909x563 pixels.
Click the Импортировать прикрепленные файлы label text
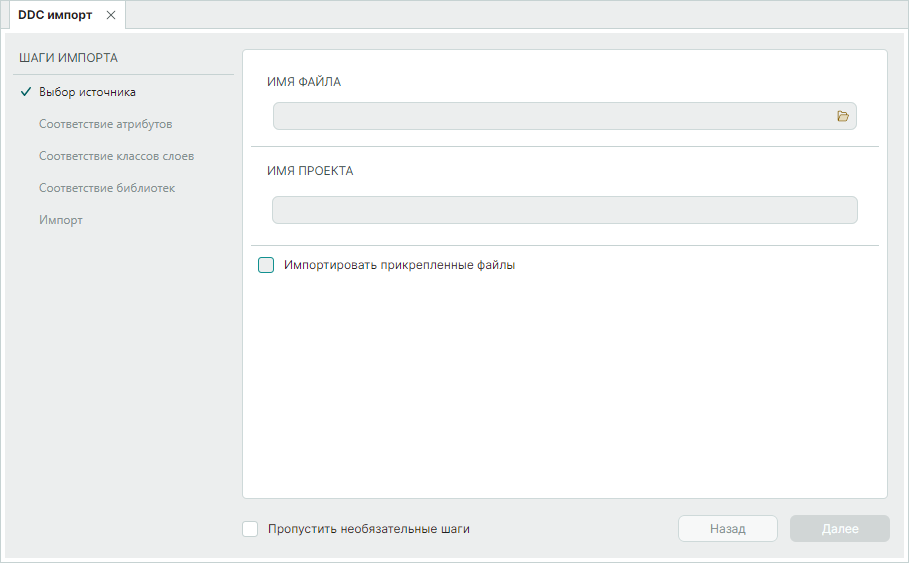click(x=399, y=266)
